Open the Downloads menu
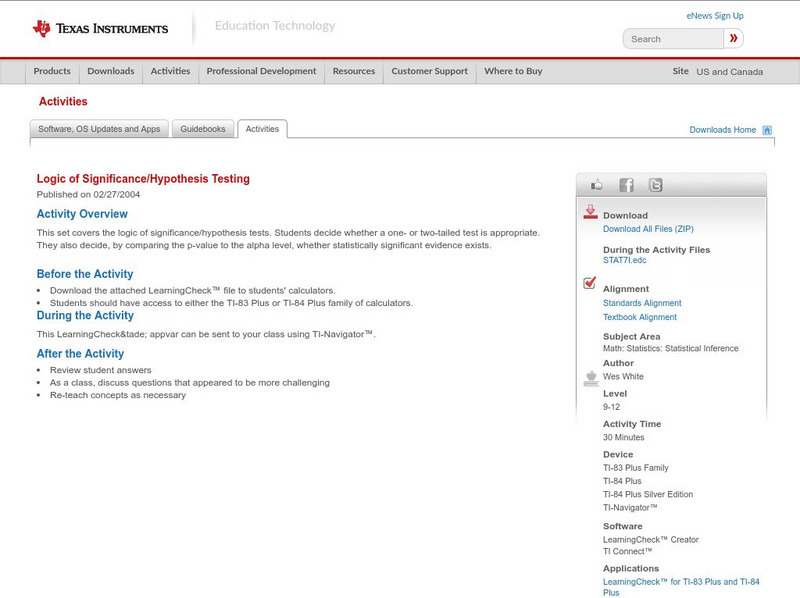 pyautogui.click(x=111, y=71)
